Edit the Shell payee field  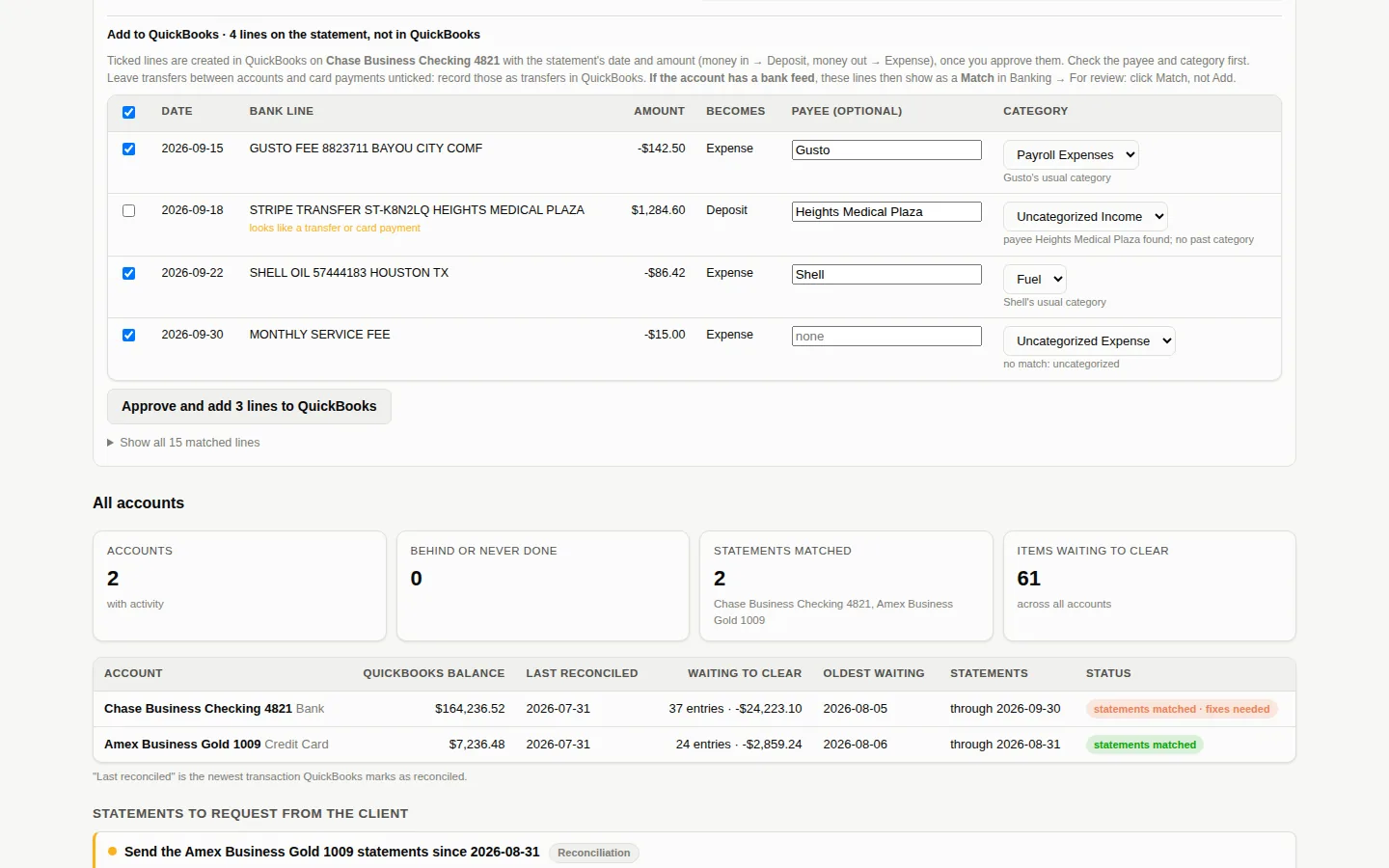pos(886,275)
